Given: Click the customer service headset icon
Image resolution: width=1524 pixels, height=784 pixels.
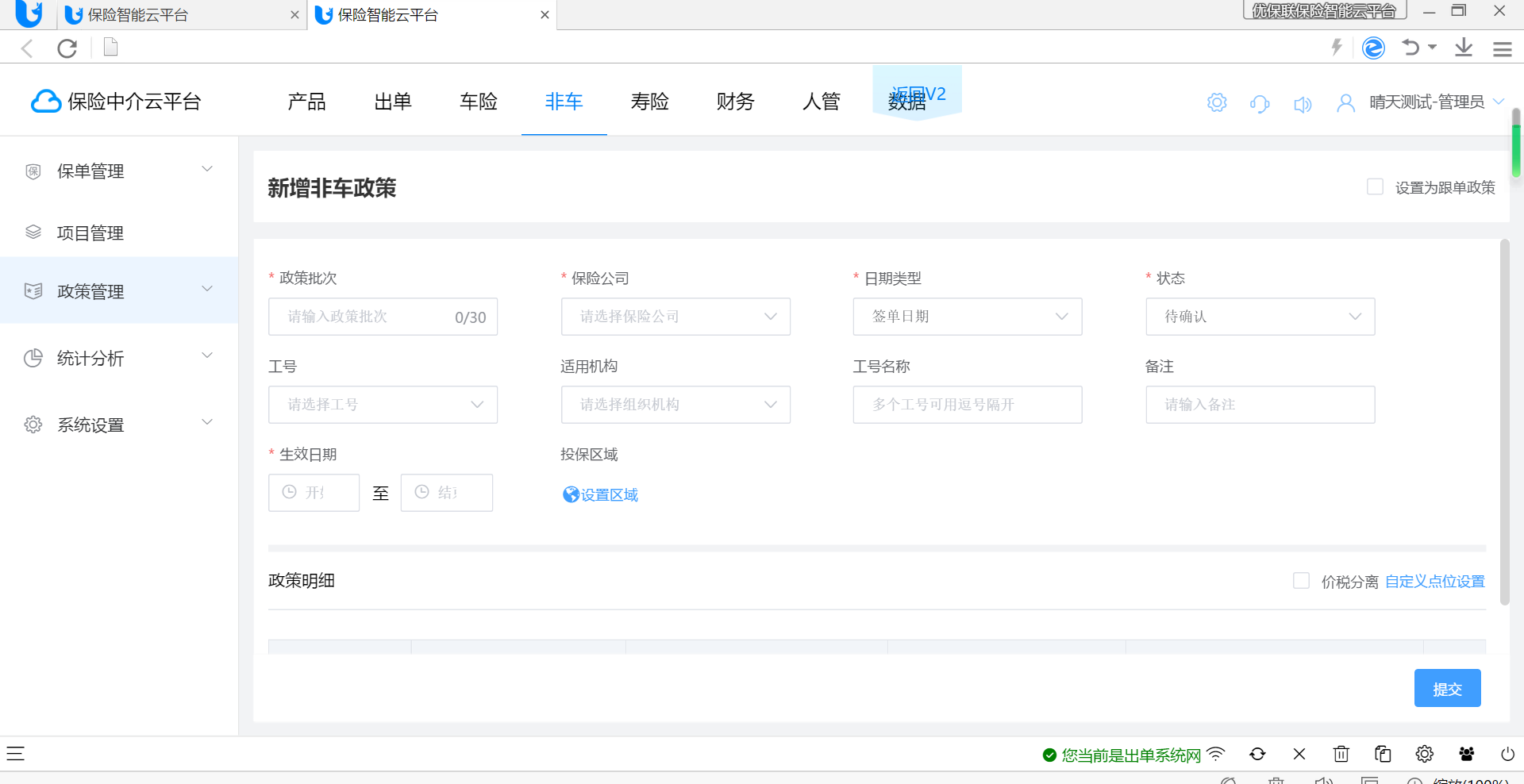Looking at the screenshot, I should pos(1260,103).
